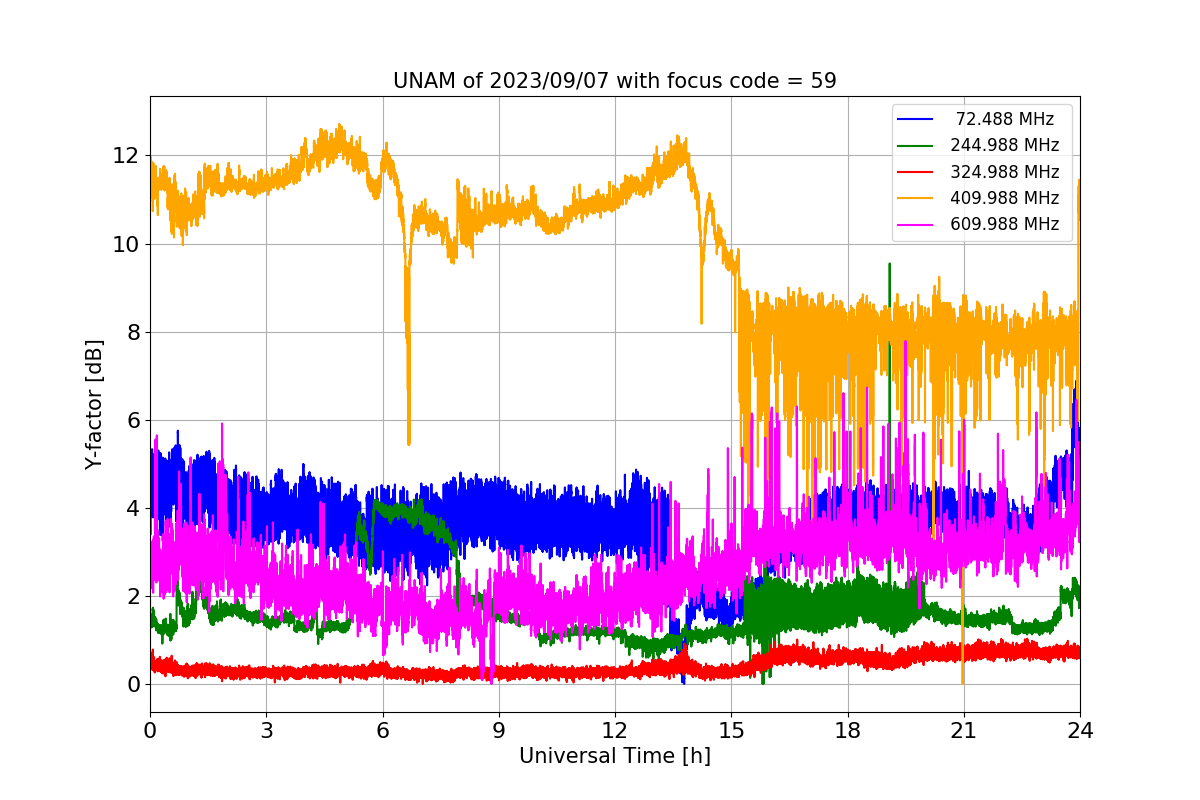The image size is (1200, 800).
Task: Click the Y-factor [dB] axis label
Action: pyautogui.click(x=94, y=404)
